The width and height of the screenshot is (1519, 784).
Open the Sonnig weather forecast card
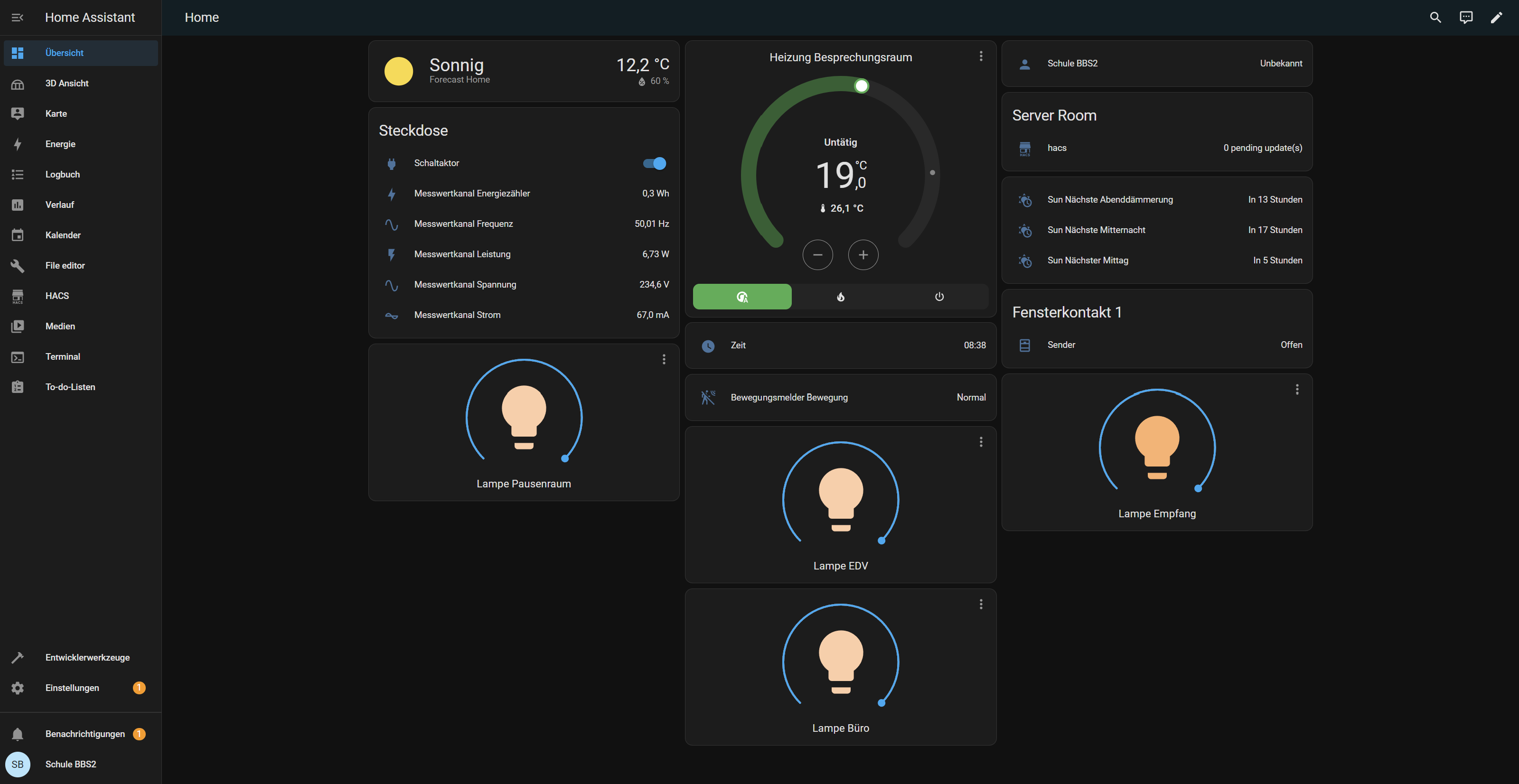tap(524, 71)
